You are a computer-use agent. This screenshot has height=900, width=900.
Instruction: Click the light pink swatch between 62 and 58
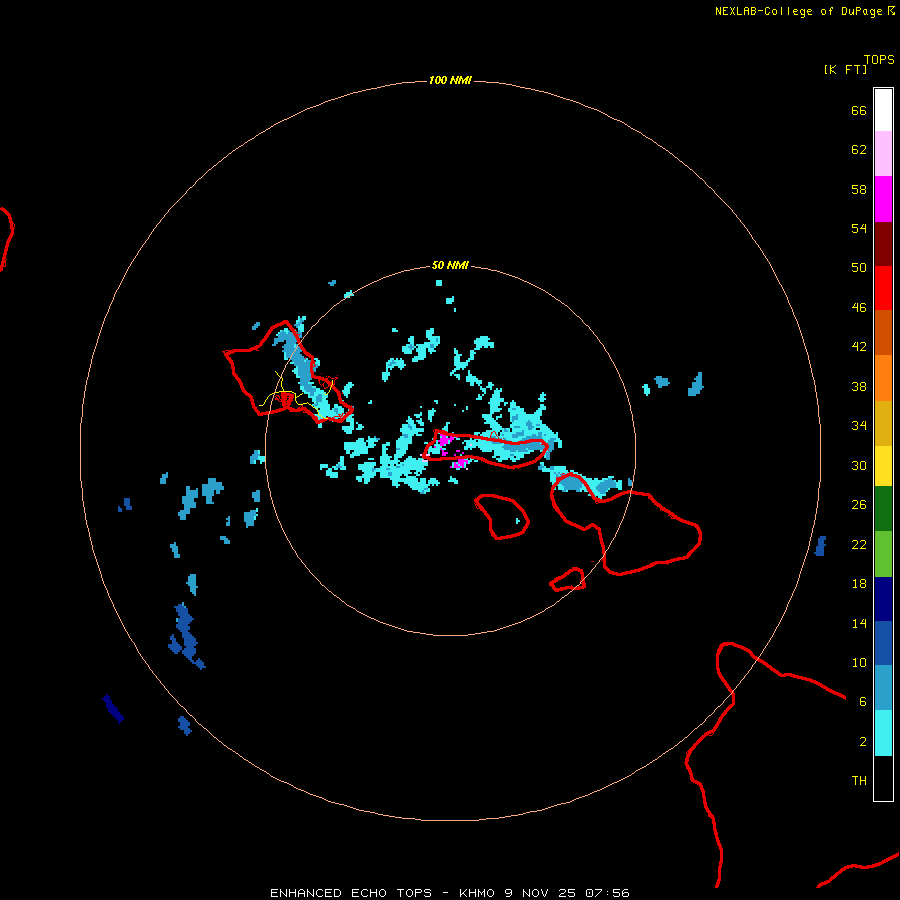pos(883,153)
